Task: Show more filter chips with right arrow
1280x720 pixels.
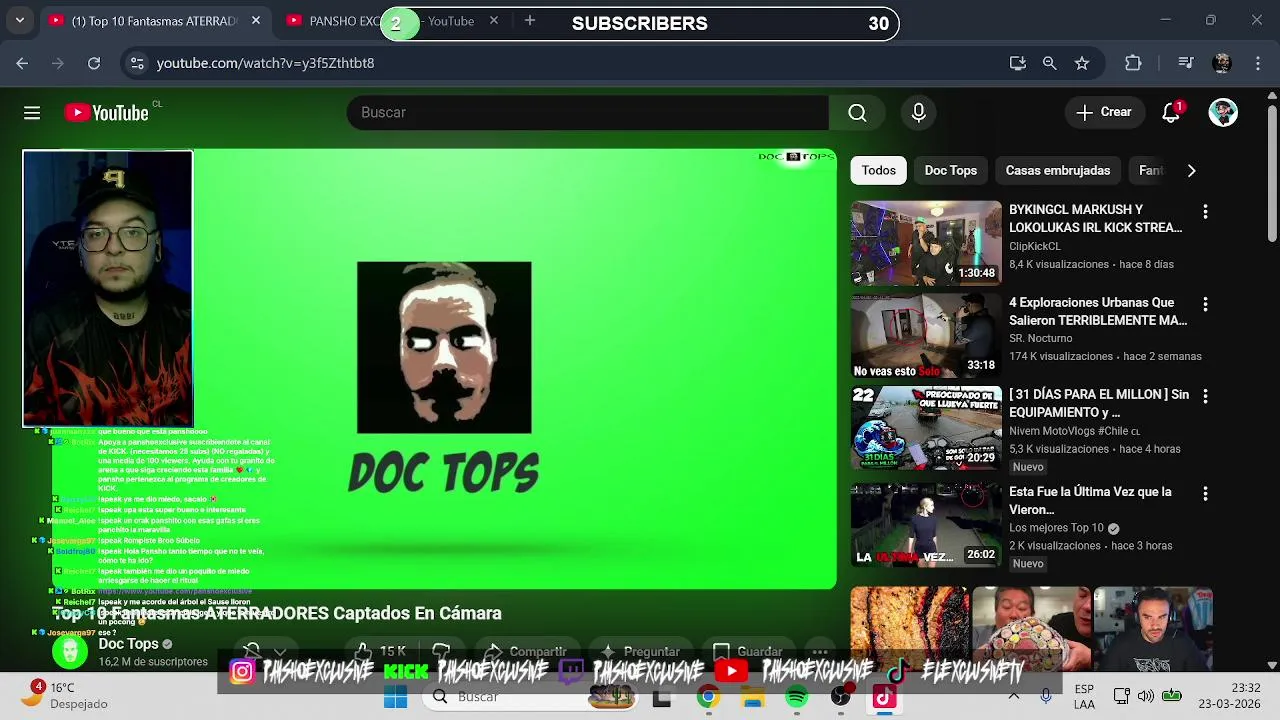Action: click(1191, 171)
